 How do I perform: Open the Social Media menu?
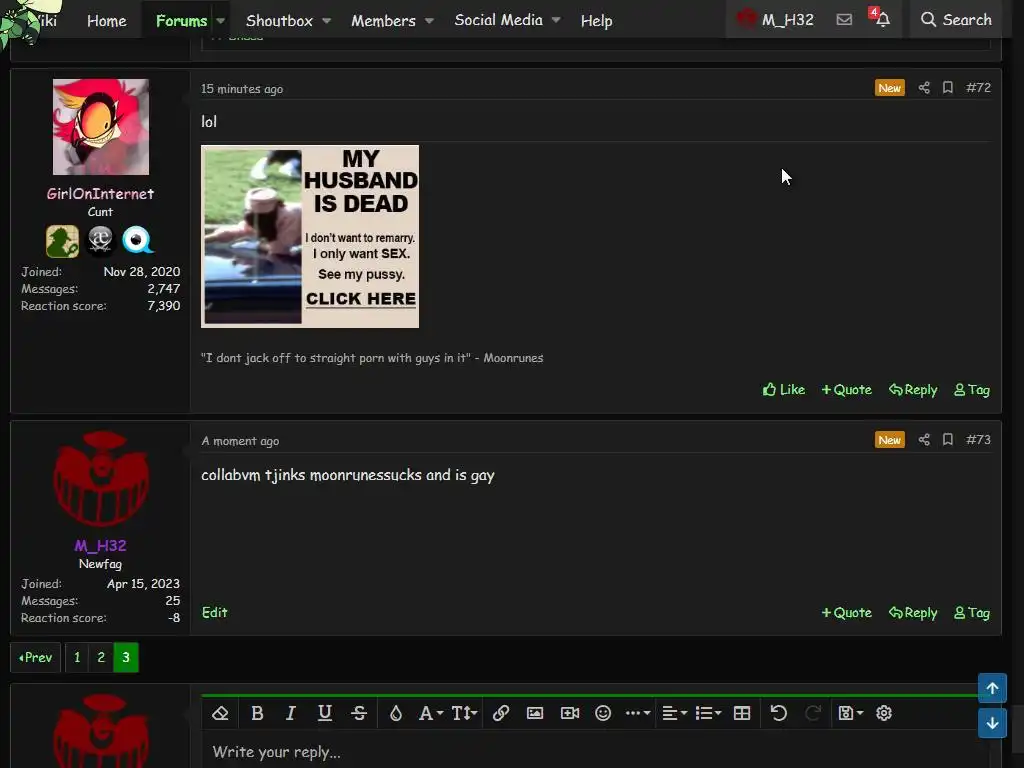click(x=498, y=20)
